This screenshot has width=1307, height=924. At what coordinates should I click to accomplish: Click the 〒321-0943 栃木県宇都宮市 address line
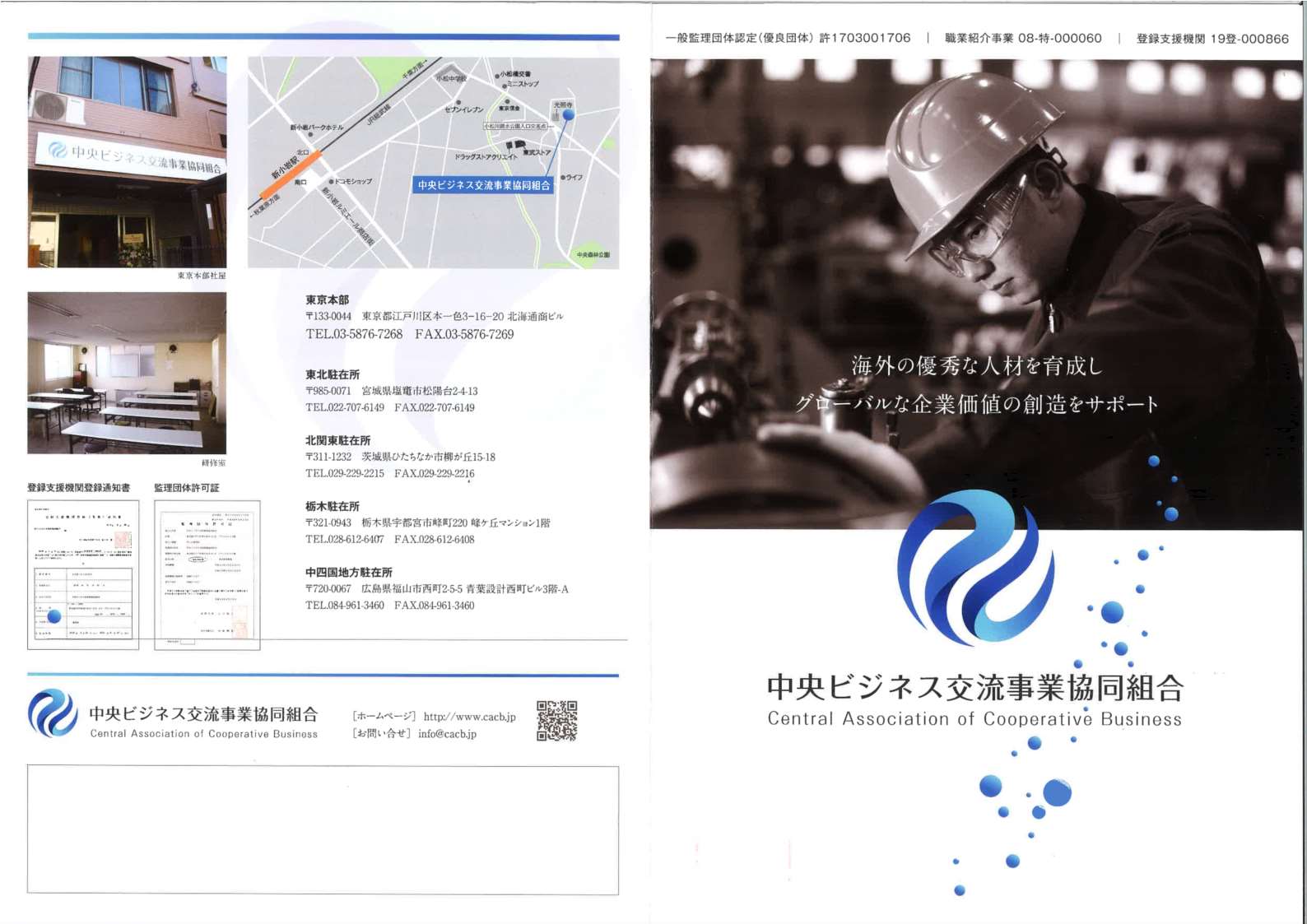coord(428,522)
